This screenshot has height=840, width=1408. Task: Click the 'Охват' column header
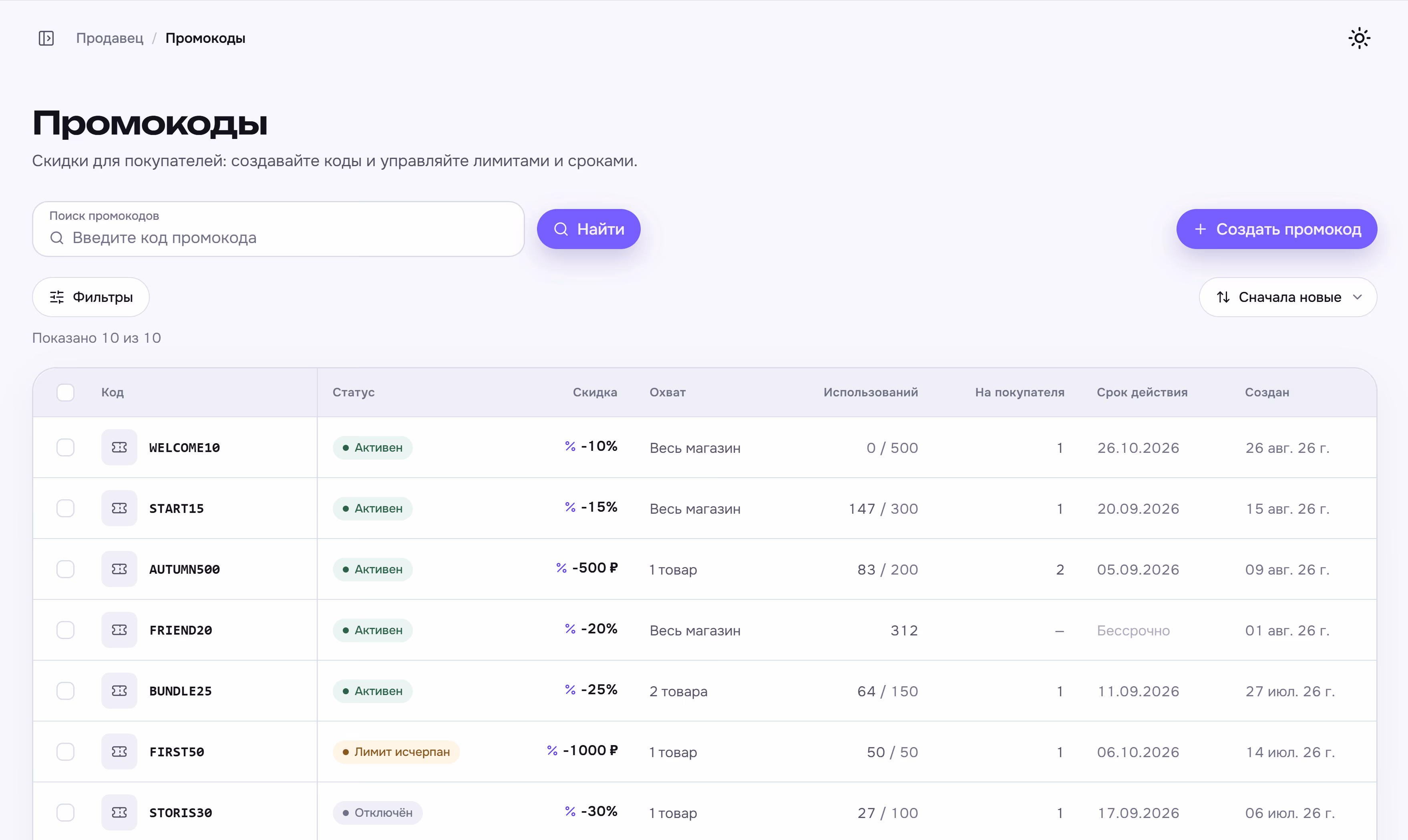668,392
